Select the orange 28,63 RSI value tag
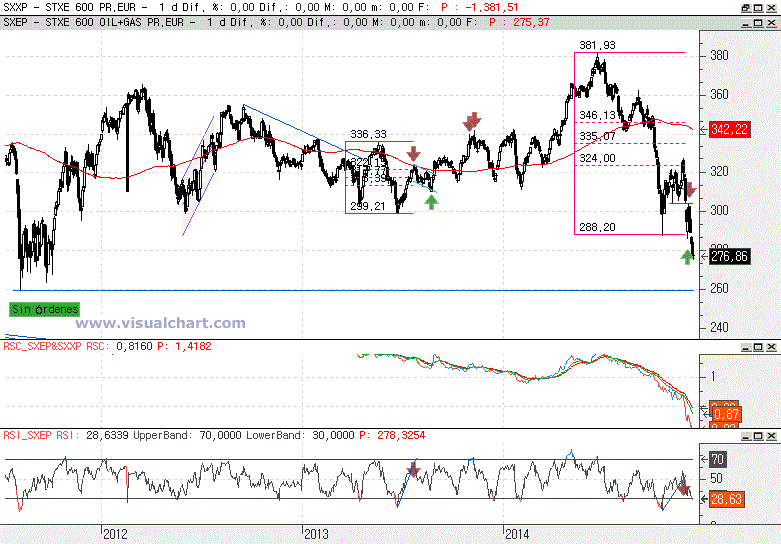 coord(727,499)
